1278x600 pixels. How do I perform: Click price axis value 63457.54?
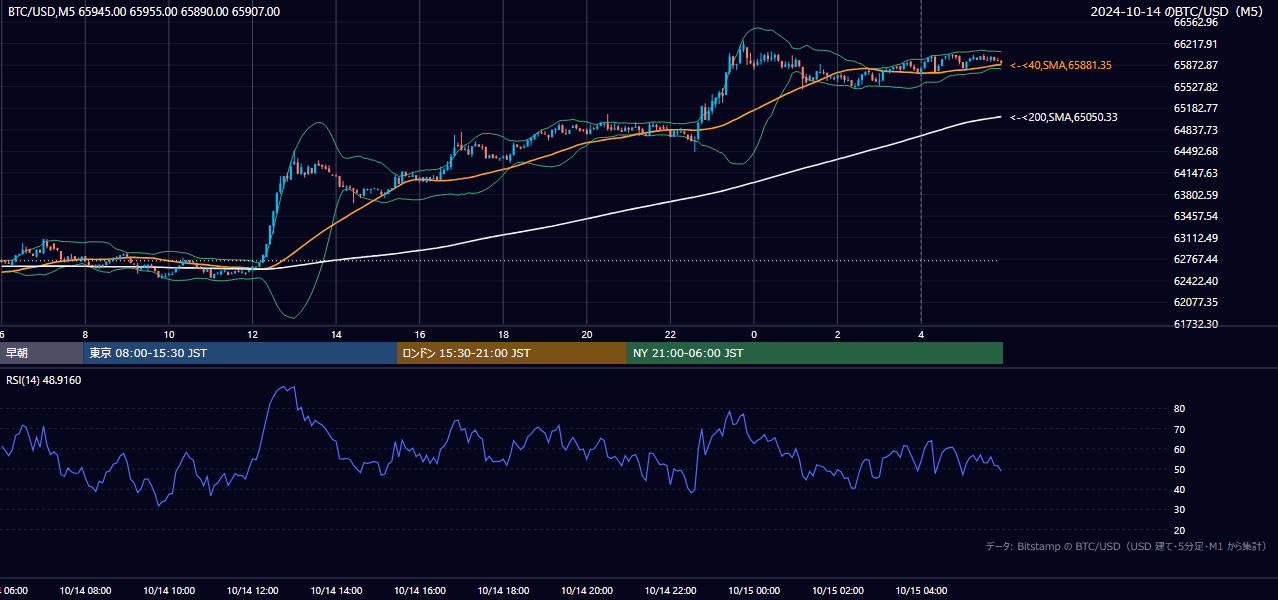[1195, 216]
